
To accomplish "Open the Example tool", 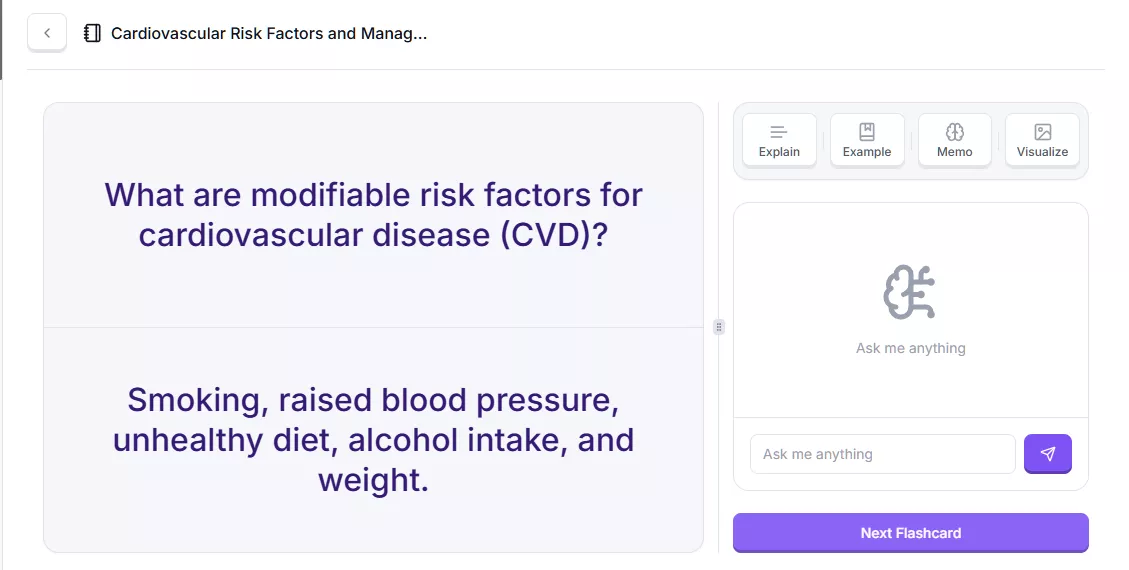I will (x=867, y=140).
